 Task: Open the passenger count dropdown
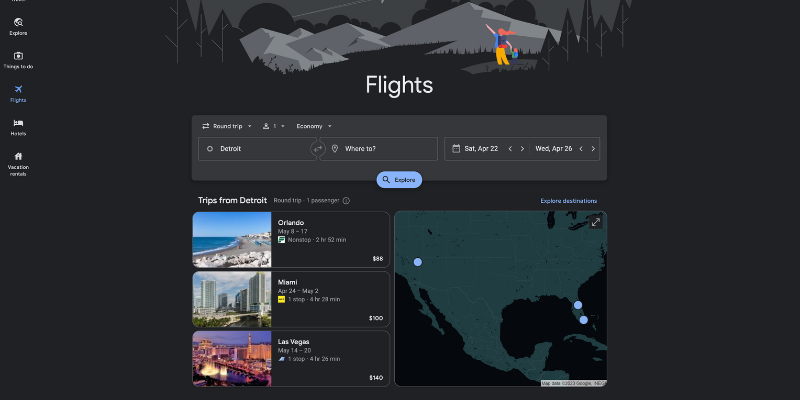point(273,126)
